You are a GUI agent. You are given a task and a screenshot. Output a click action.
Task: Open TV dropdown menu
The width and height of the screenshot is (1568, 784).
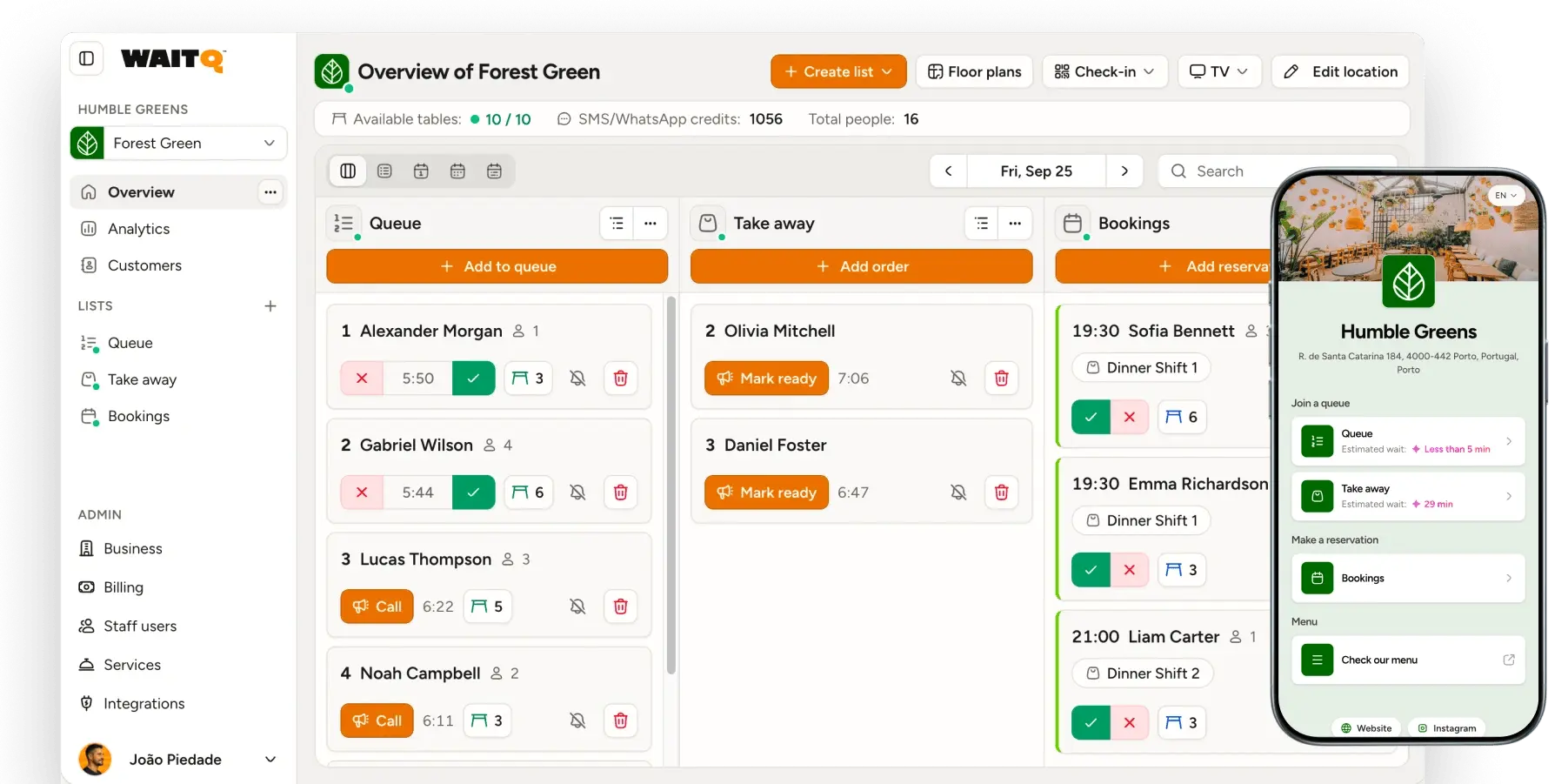pos(1219,71)
